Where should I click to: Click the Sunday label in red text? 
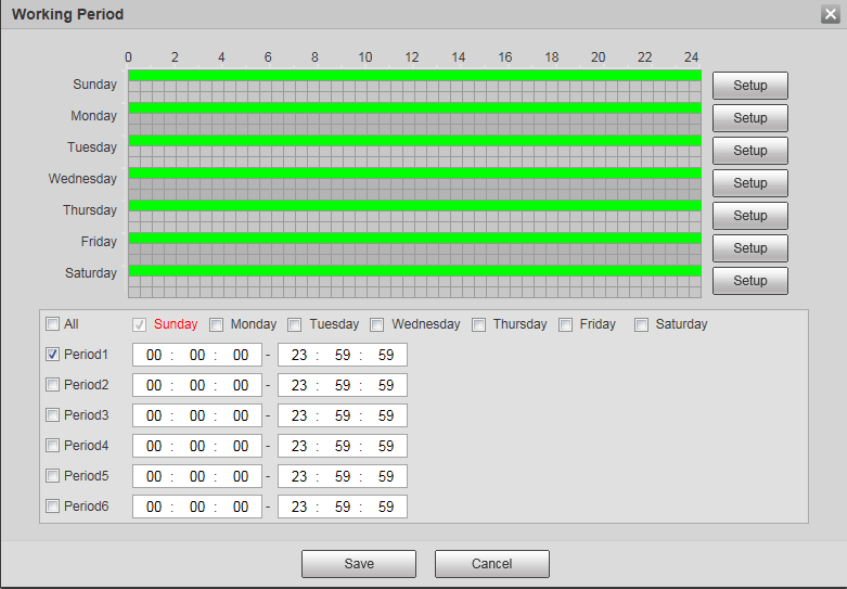point(176,324)
